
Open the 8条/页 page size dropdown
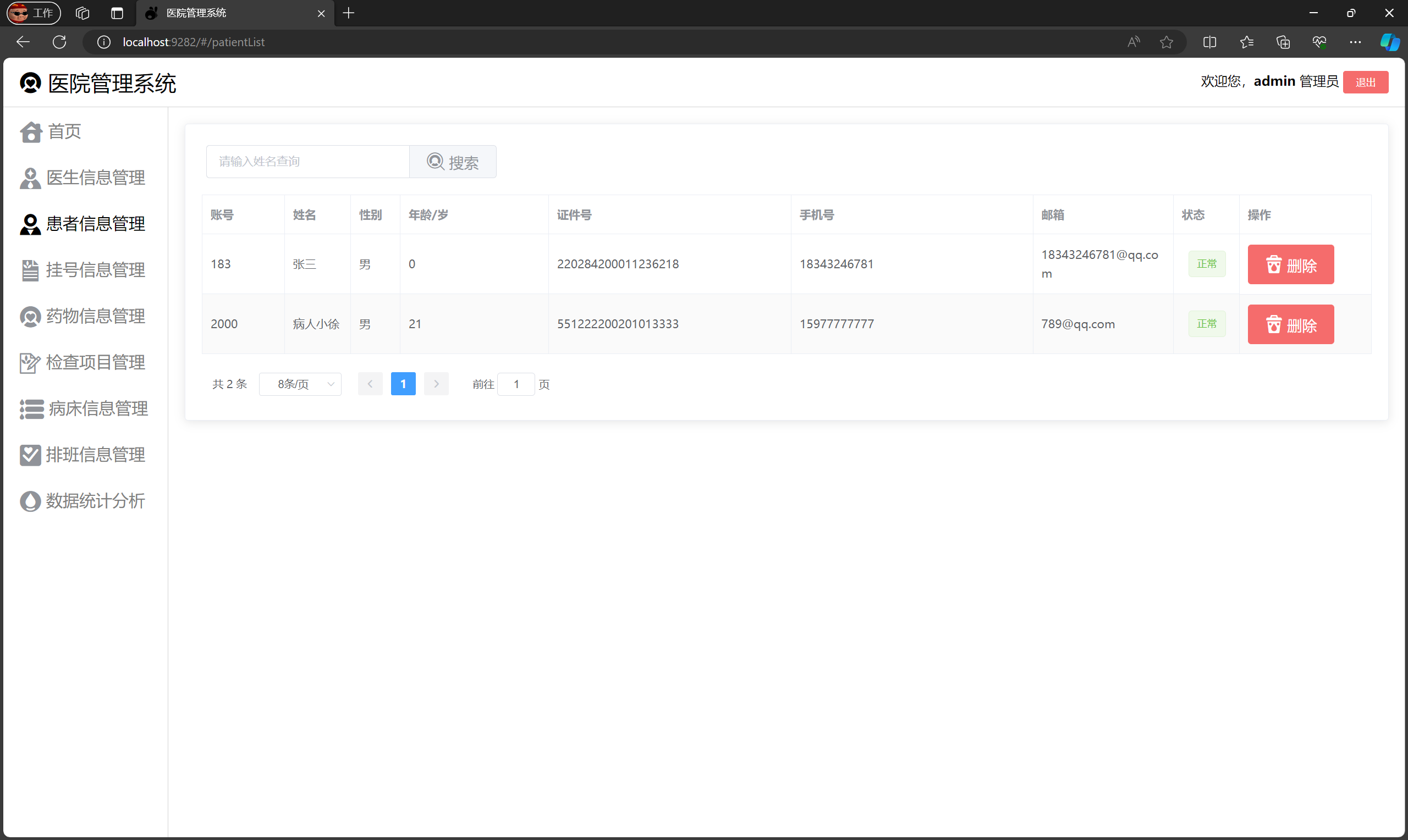pyautogui.click(x=300, y=384)
